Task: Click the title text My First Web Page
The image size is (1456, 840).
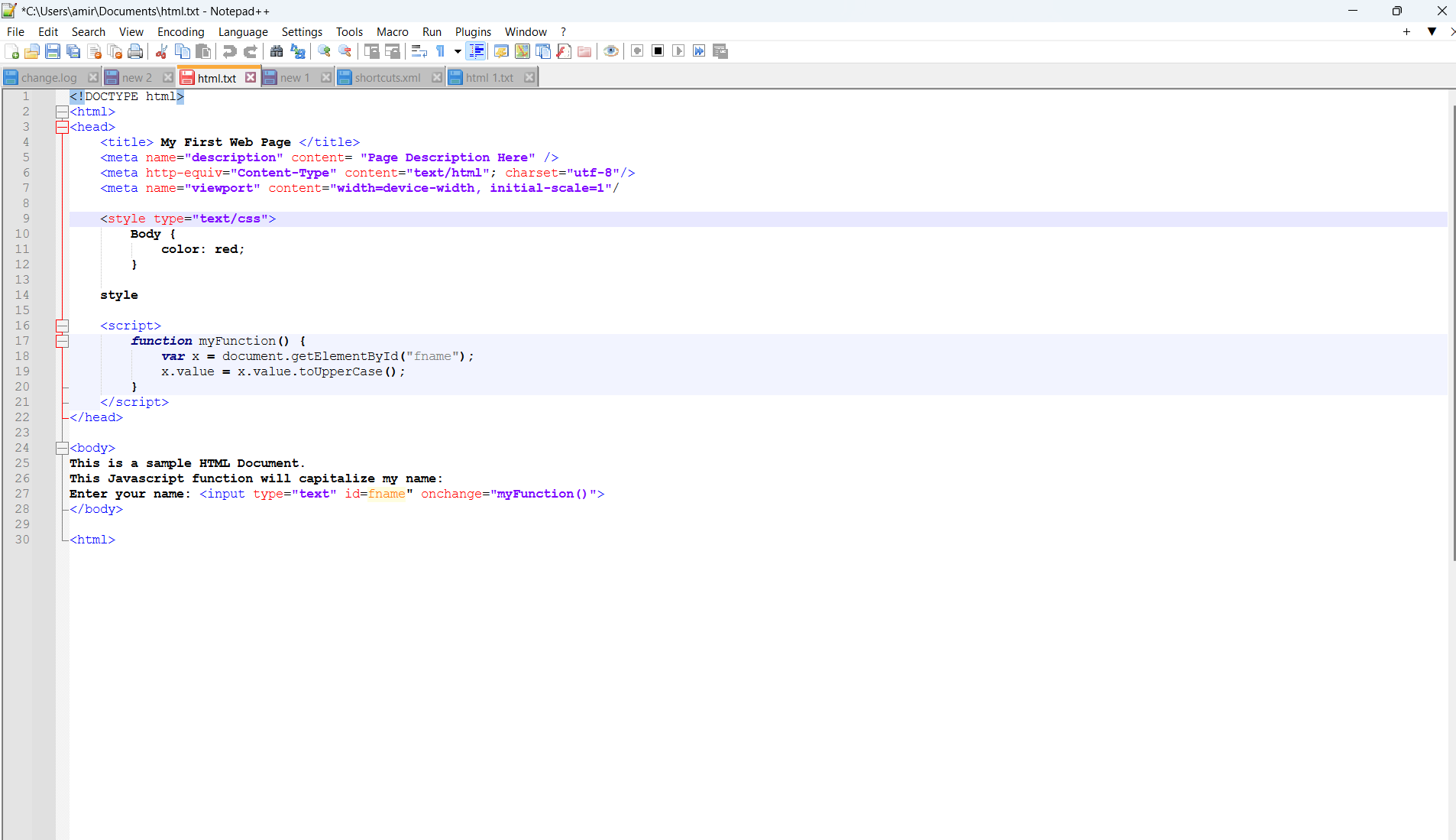Action: pos(226,142)
